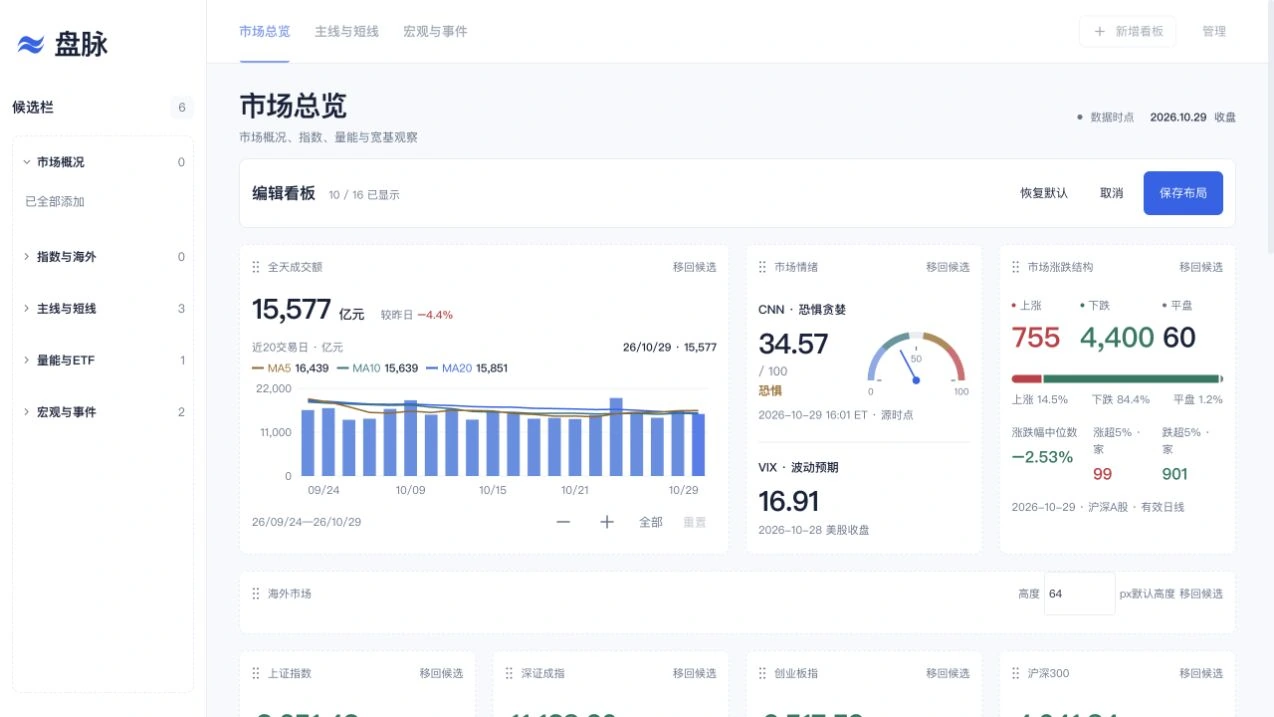Click the VIX value 16.91
The height and width of the screenshot is (717, 1274).
789,501
